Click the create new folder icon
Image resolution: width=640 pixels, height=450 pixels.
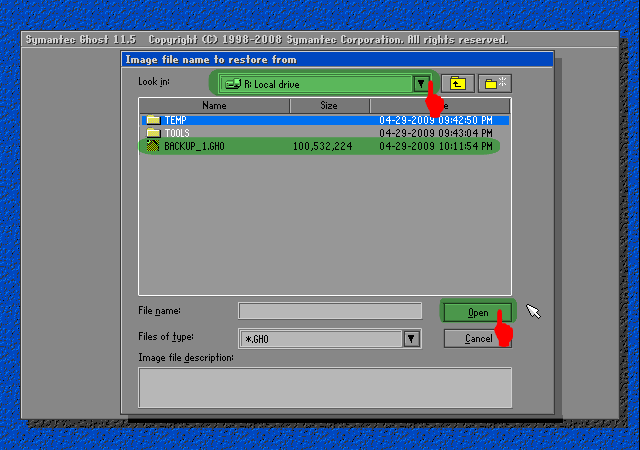coord(495,84)
